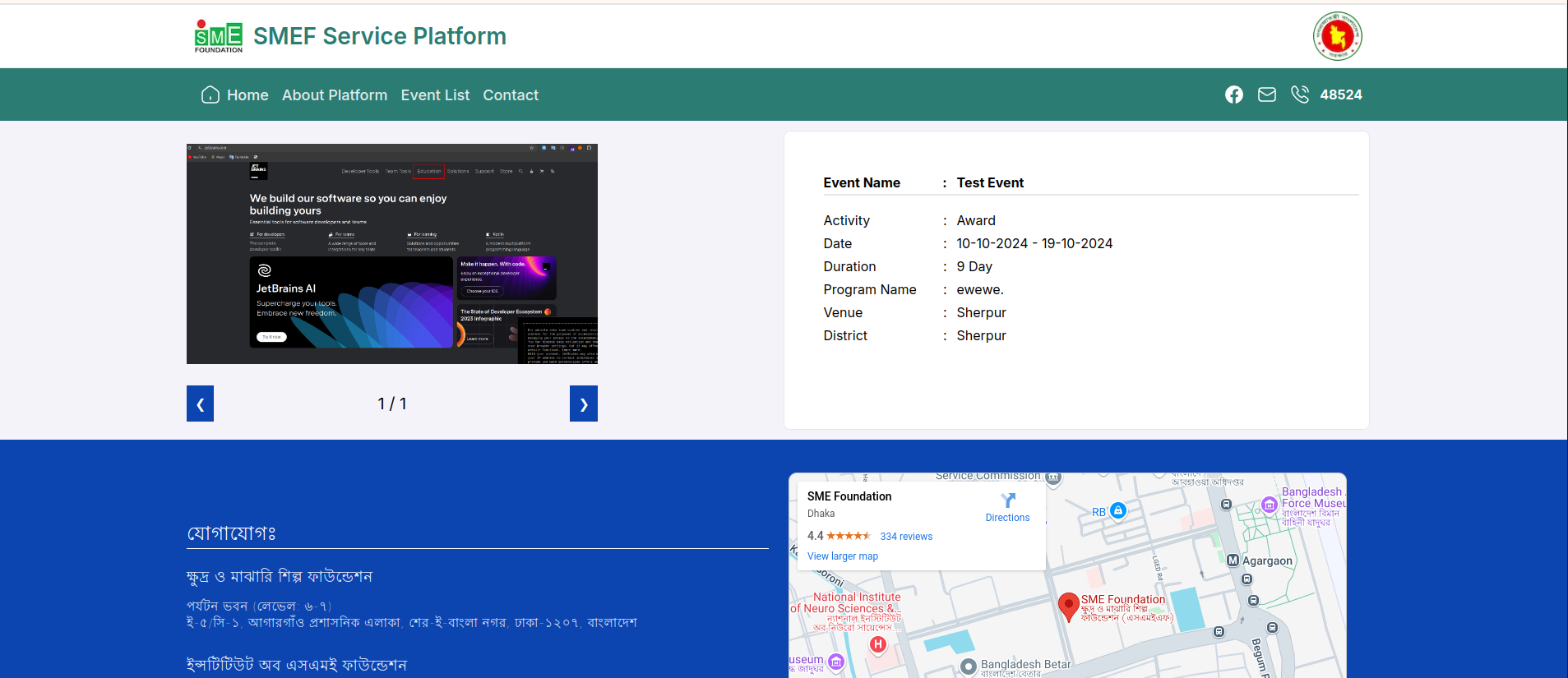Click the ইন্সটিটিউট অব এসএমই ফাউন্ডেশন heading
Viewport: 1568px width, 678px height.
[297, 665]
